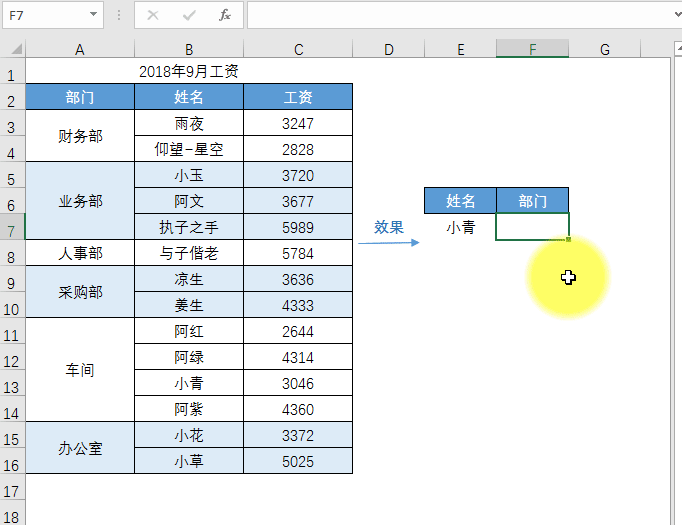Click the Enter checkmark icon in formula bar
Screen dimensions: 682x525
pos(189,16)
